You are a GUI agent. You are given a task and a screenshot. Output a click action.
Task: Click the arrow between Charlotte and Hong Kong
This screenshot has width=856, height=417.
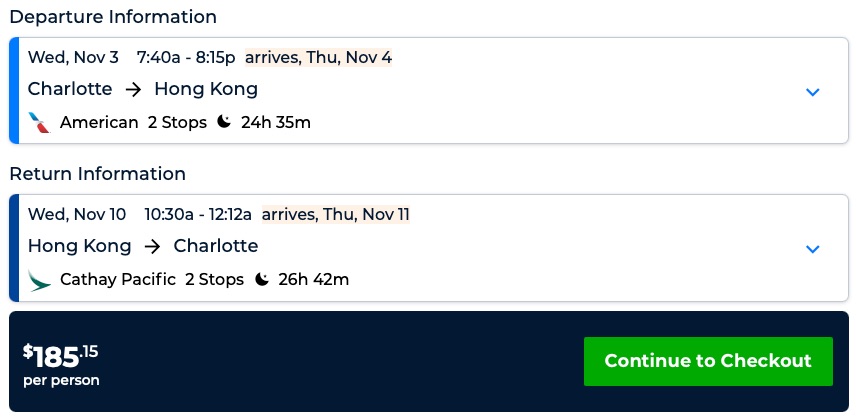[133, 89]
